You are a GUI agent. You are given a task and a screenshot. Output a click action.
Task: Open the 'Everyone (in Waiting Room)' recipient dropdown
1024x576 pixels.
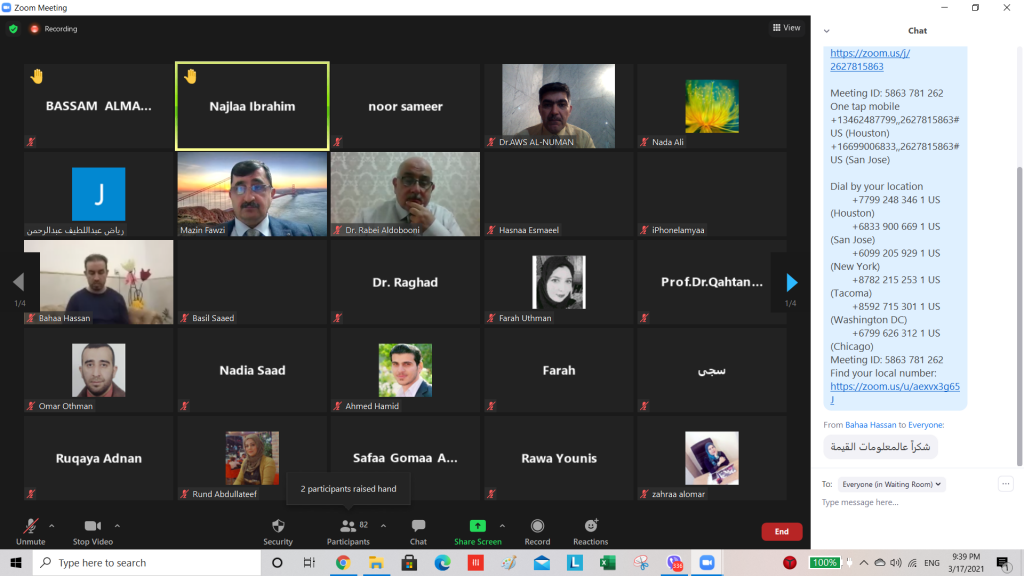click(892, 484)
